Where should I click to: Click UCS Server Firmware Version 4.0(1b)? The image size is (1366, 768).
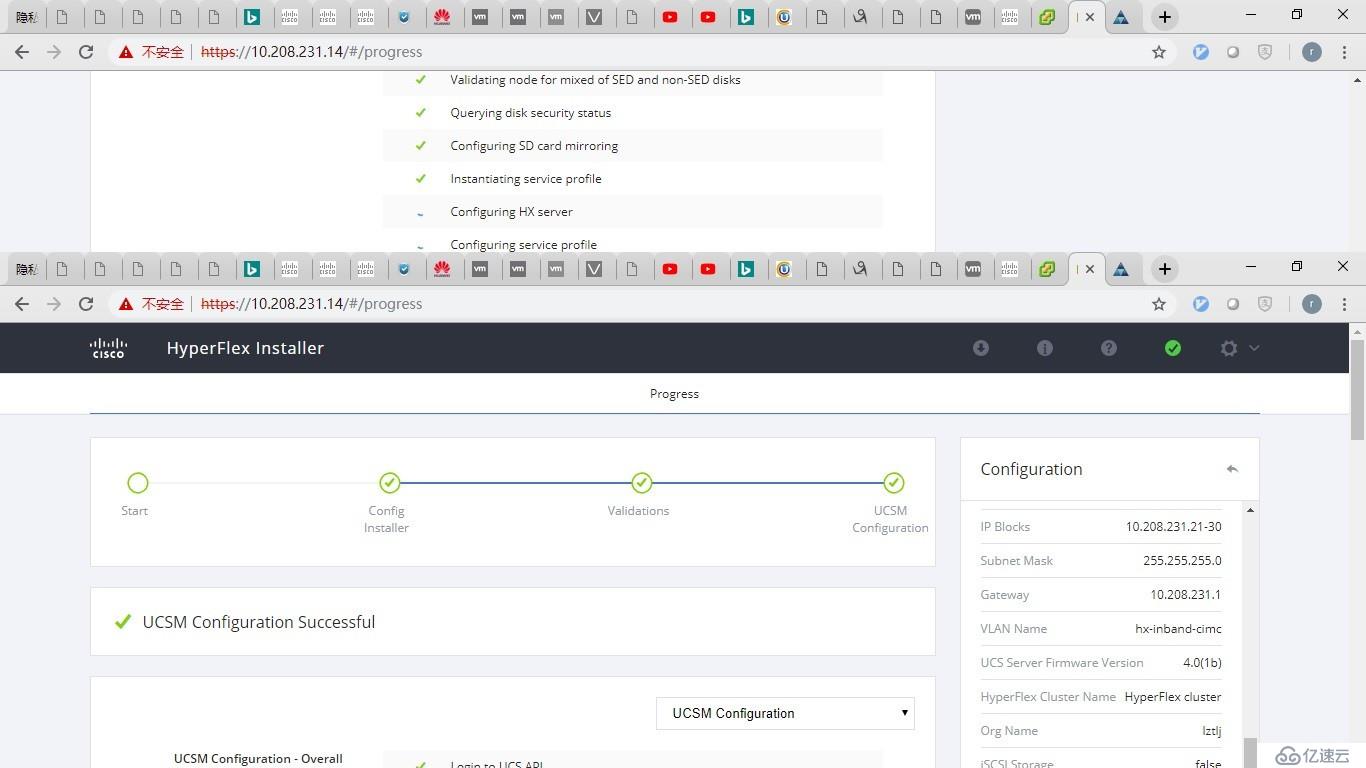click(x=1202, y=663)
